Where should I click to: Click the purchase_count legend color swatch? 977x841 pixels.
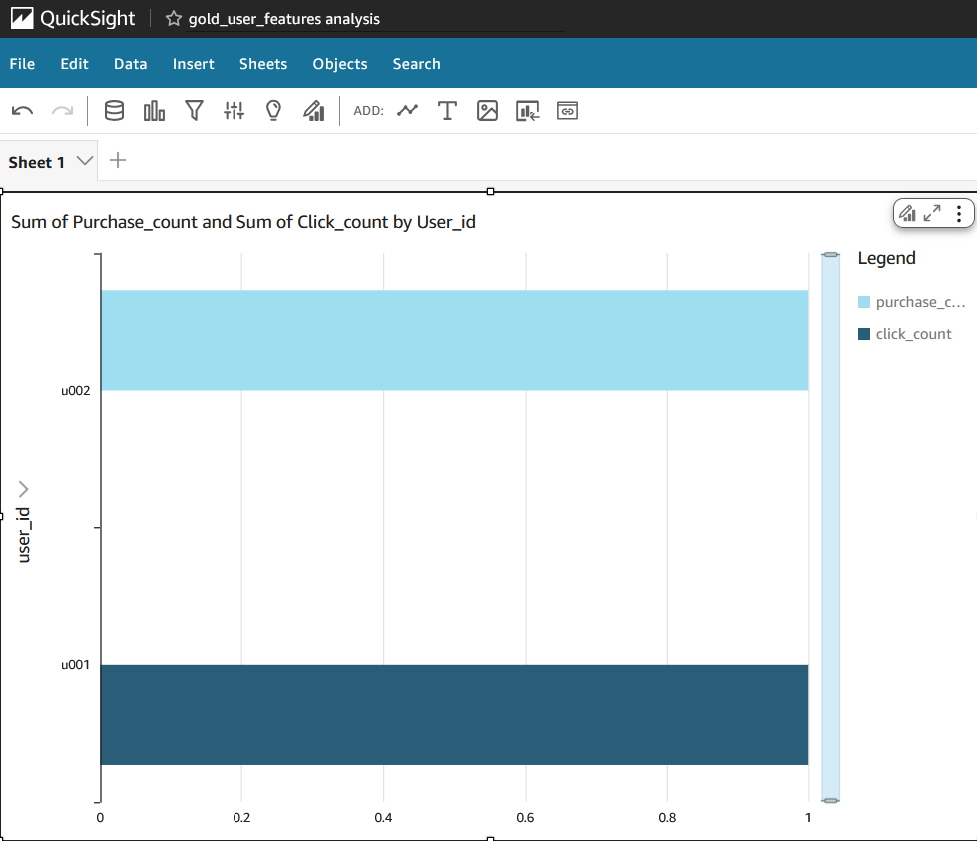pyautogui.click(x=864, y=302)
